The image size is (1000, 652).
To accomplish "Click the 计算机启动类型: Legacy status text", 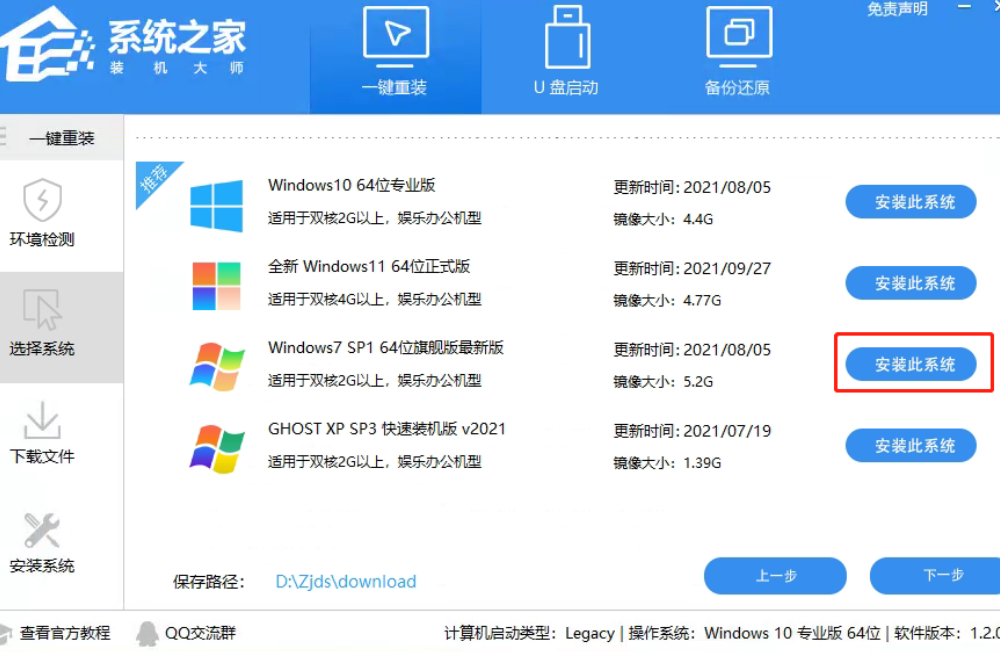I will (x=529, y=633).
